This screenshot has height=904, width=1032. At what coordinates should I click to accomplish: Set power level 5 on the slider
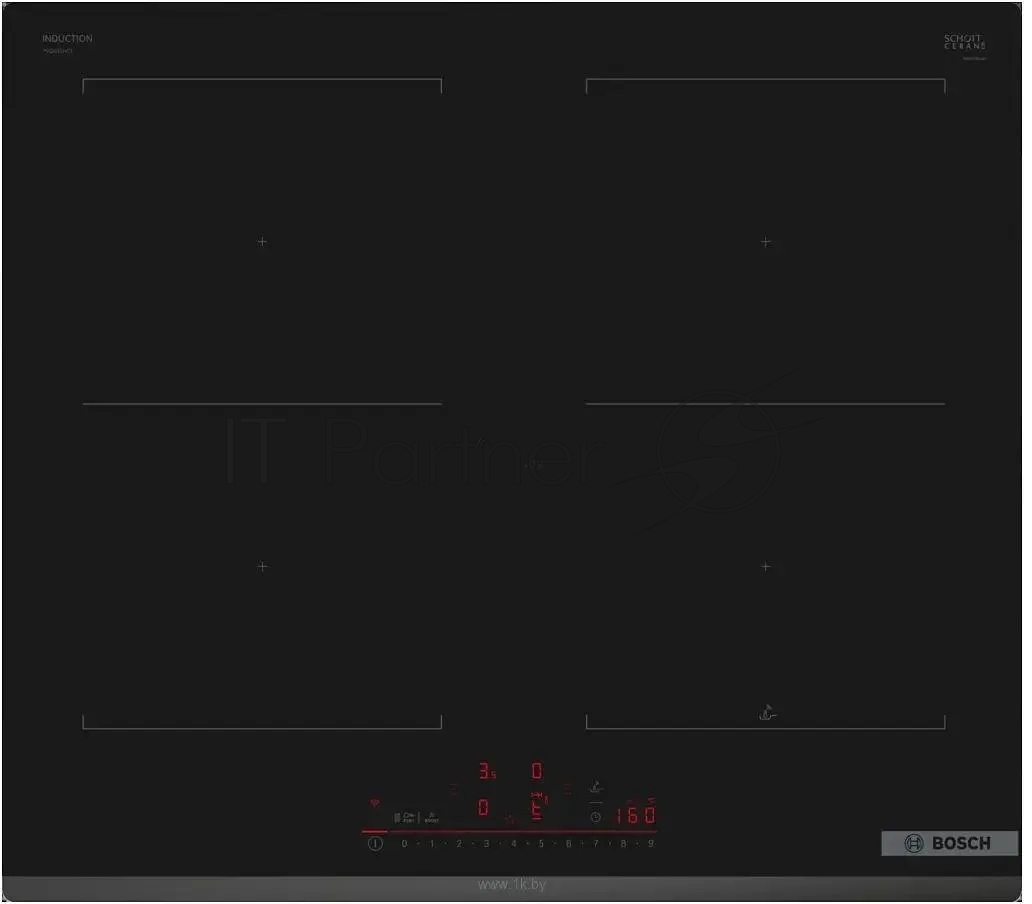coord(541,844)
